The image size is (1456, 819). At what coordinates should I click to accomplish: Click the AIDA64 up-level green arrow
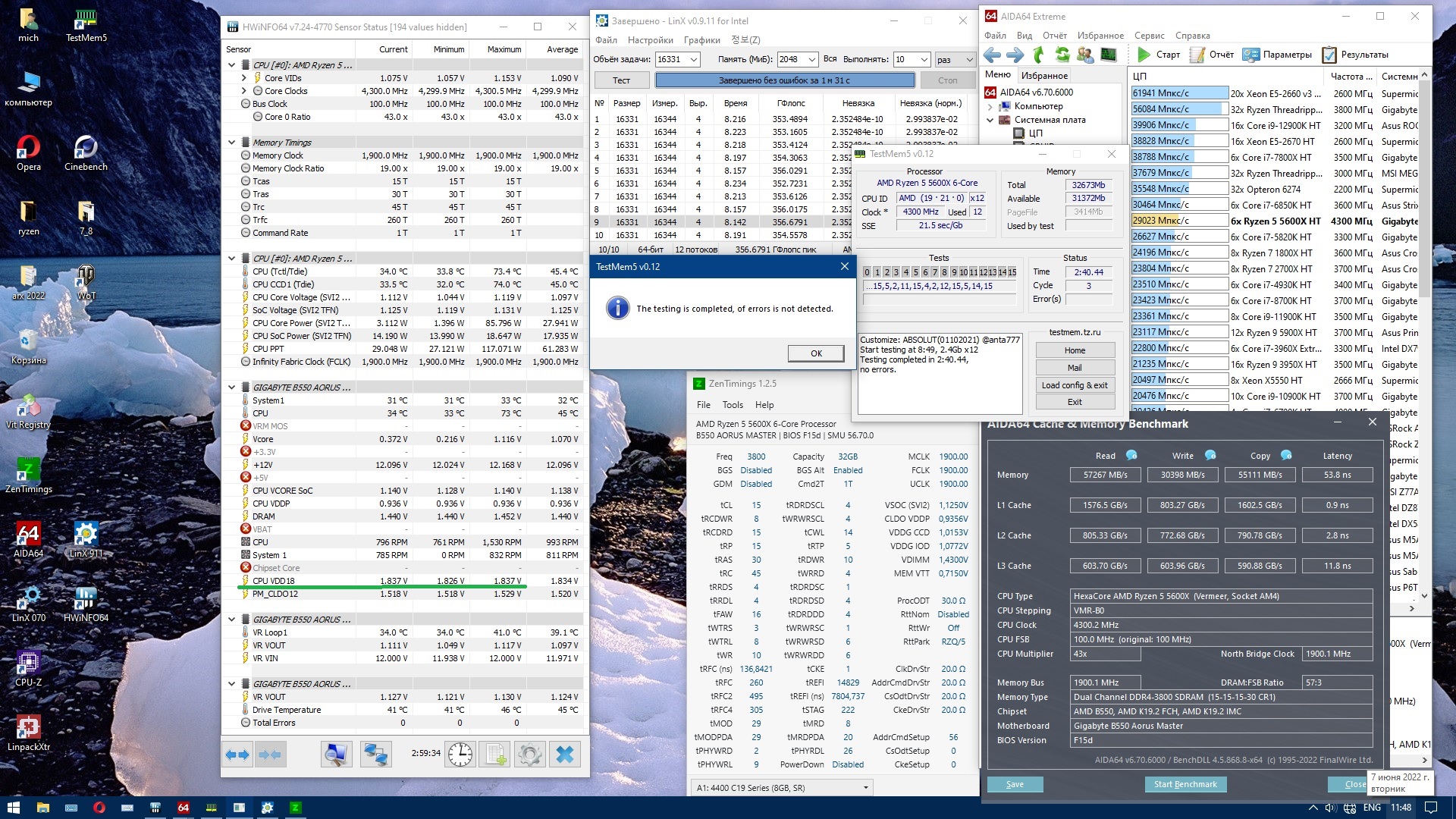1039,55
